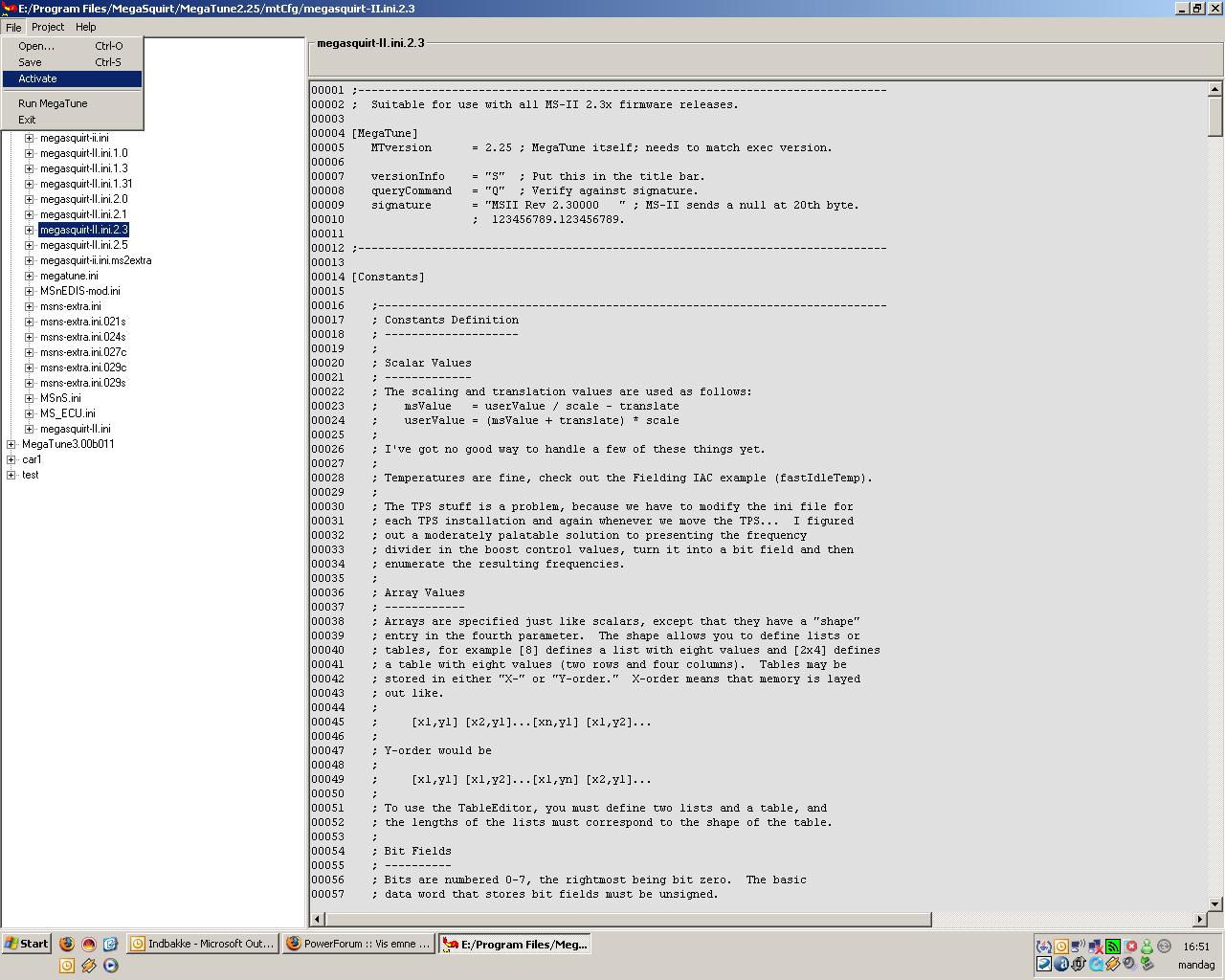Select megasquirt-II.ini.2.1 in the tree
Viewport: 1225px width, 980px height.
click(x=83, y=214)
